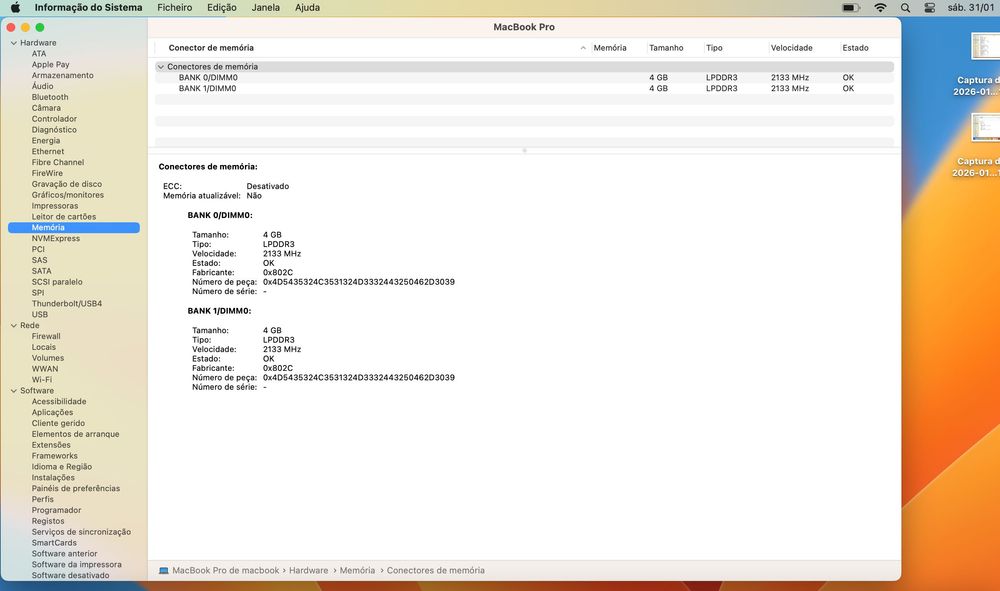Click the Desativado ECC value
Image resolution: width=1000 pixels, height=591 pixels.
(268, 186)
